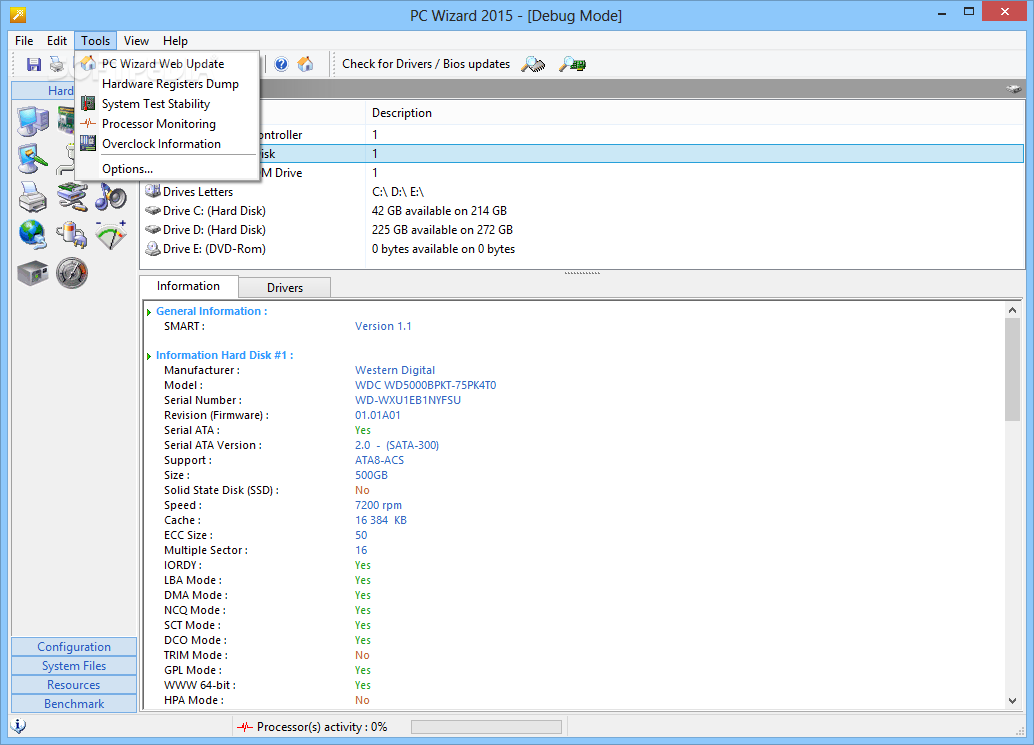The width and height of the screenshot is (1034, 745).
Task: Click the info icon in status bar
Action: pyautogui.click(x=19, y=726)
